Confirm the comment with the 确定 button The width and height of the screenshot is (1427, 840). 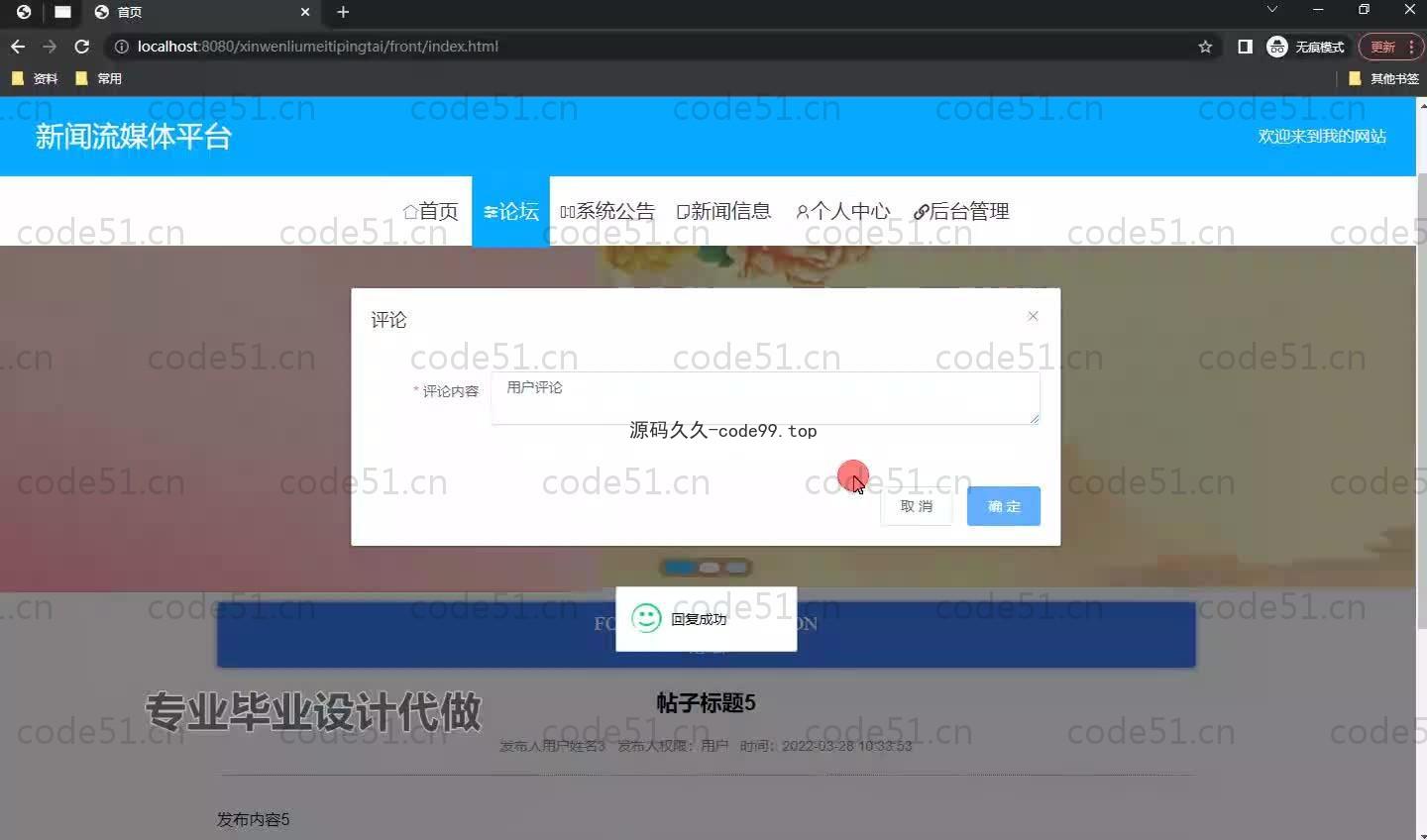tap(1004, 506)
